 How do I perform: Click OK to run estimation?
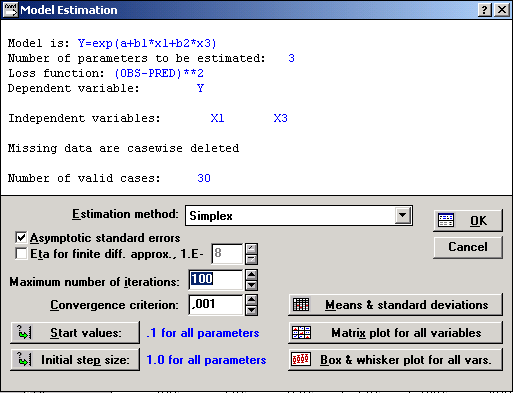[x=468, y=221]
